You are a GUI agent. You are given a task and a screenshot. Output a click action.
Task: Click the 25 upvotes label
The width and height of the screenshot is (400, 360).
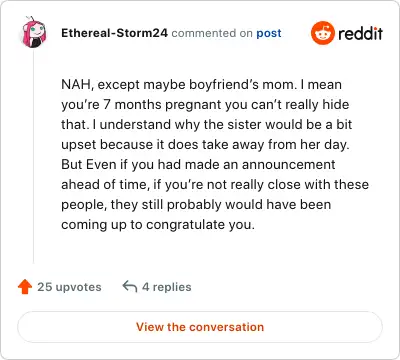point(69,287)
